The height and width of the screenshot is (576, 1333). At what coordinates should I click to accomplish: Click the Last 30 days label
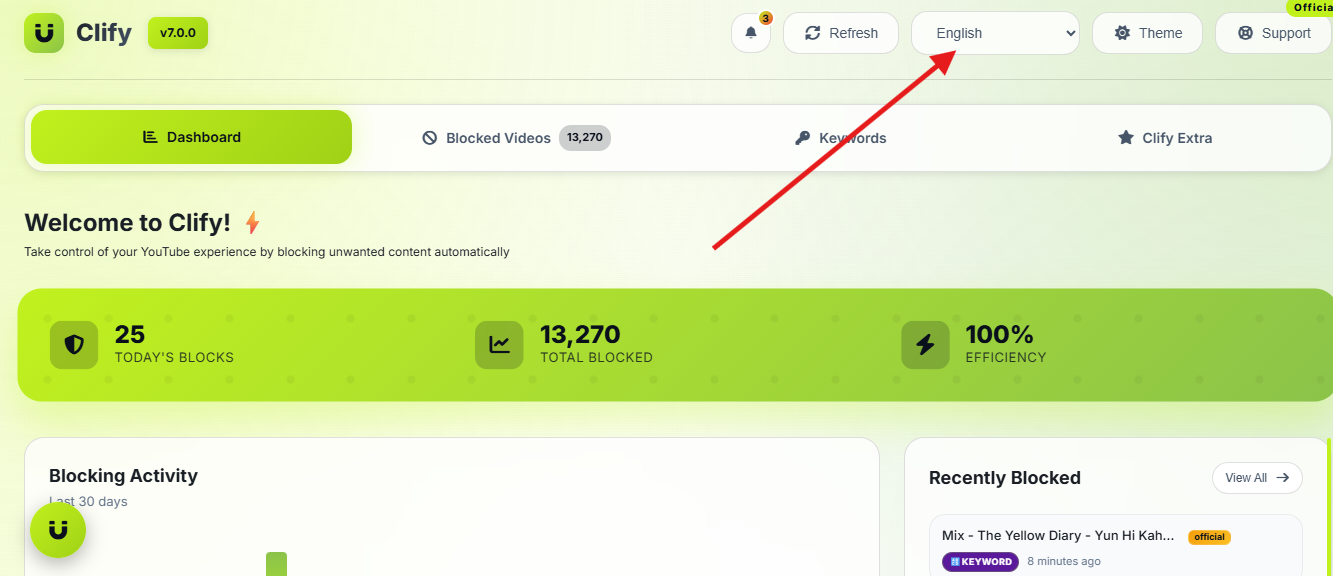(88, 501)
